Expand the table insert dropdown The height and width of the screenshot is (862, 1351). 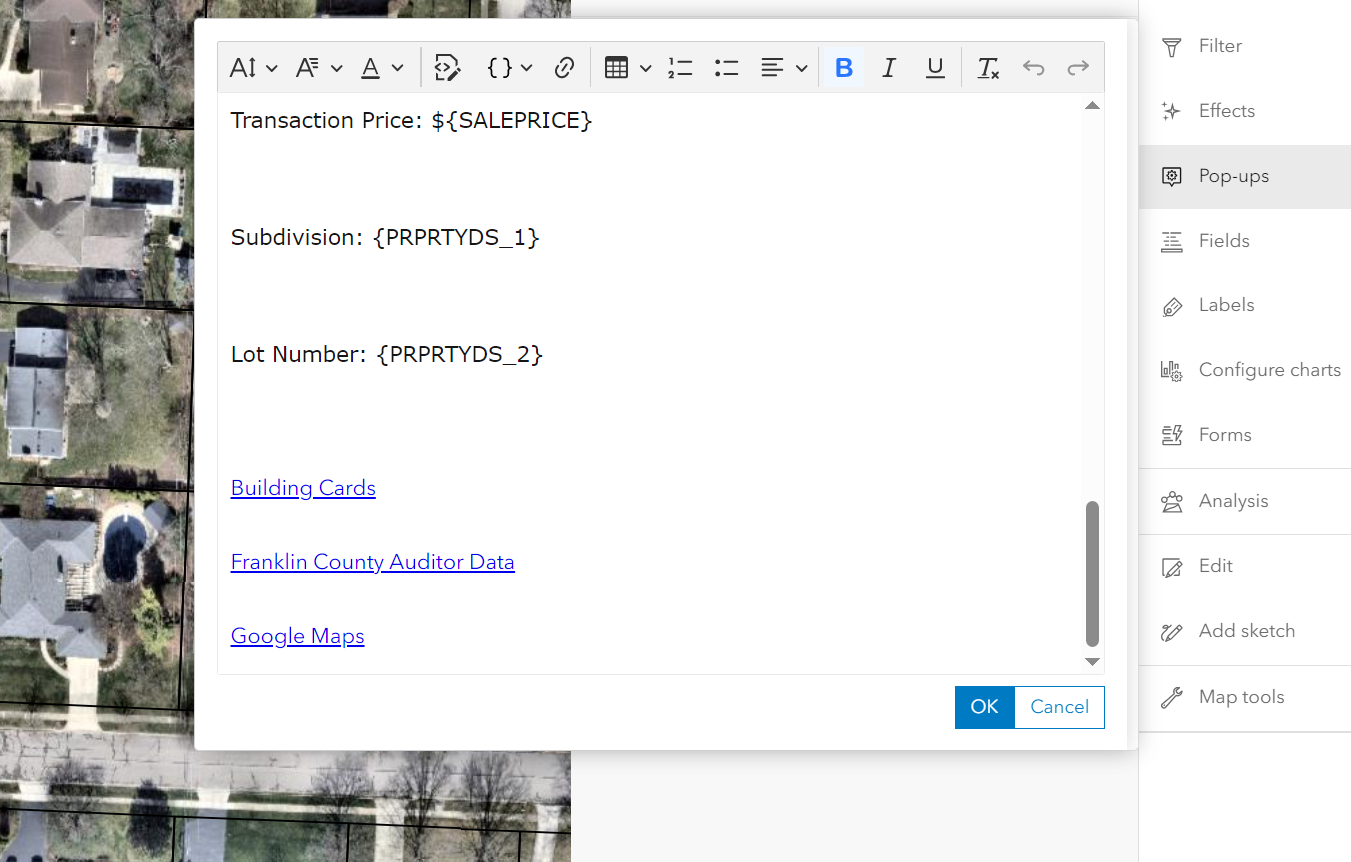coord(646,67)
